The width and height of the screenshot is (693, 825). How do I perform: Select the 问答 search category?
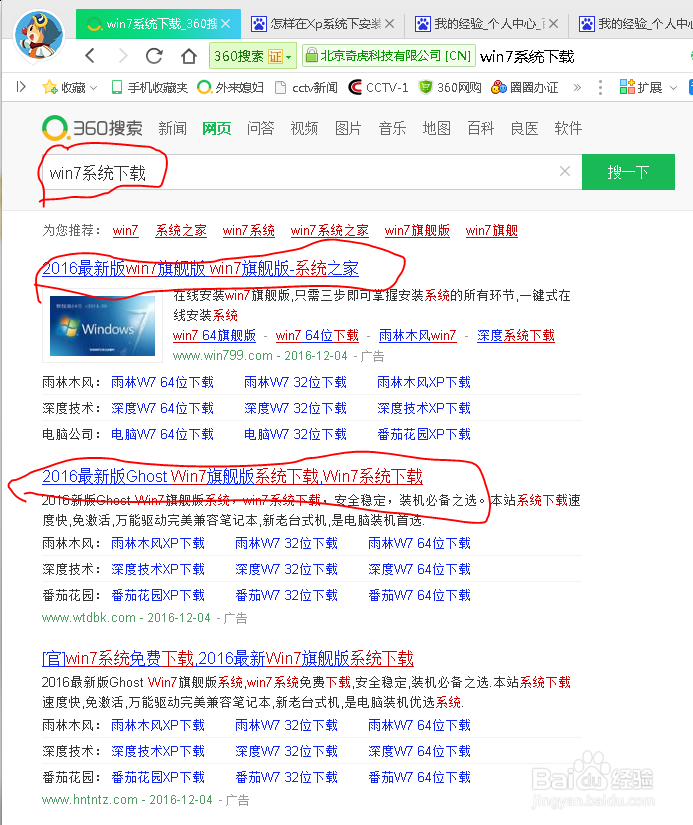click(260, 128)
